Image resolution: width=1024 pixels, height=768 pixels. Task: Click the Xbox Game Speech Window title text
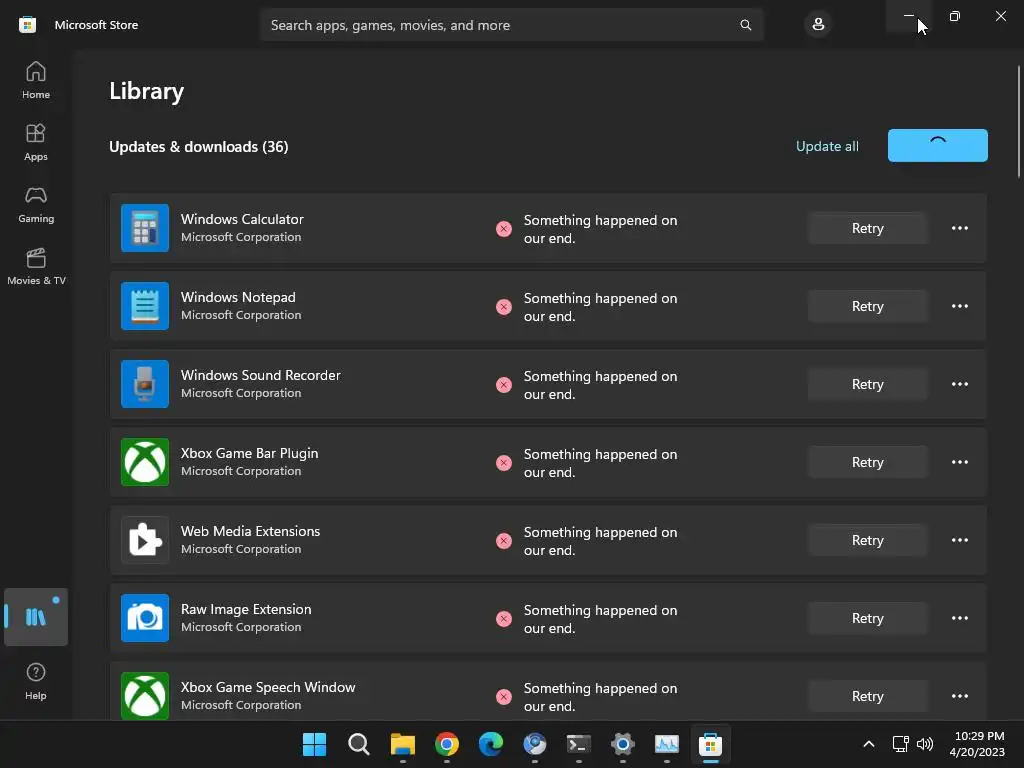268,687
